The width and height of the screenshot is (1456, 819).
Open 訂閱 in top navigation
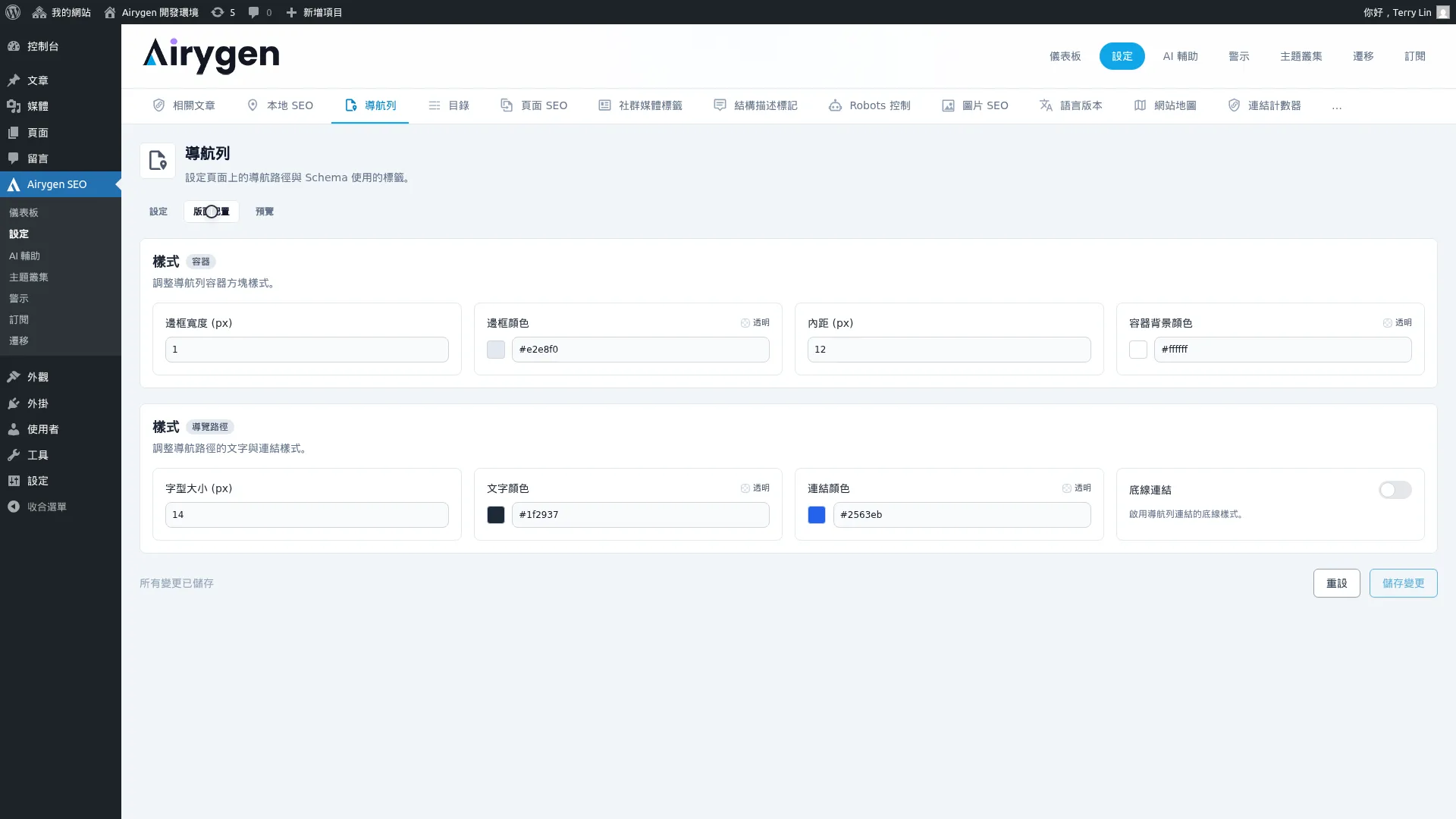point(1415,56)
